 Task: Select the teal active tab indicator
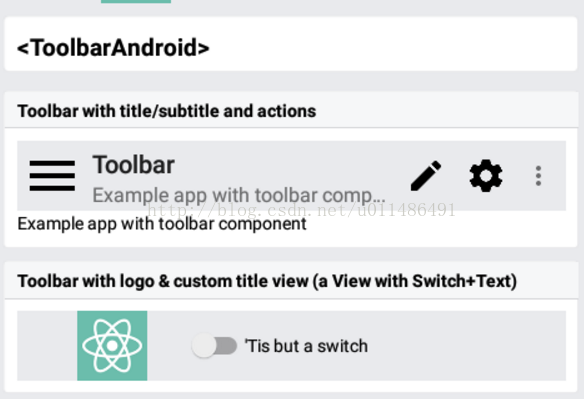136,1
